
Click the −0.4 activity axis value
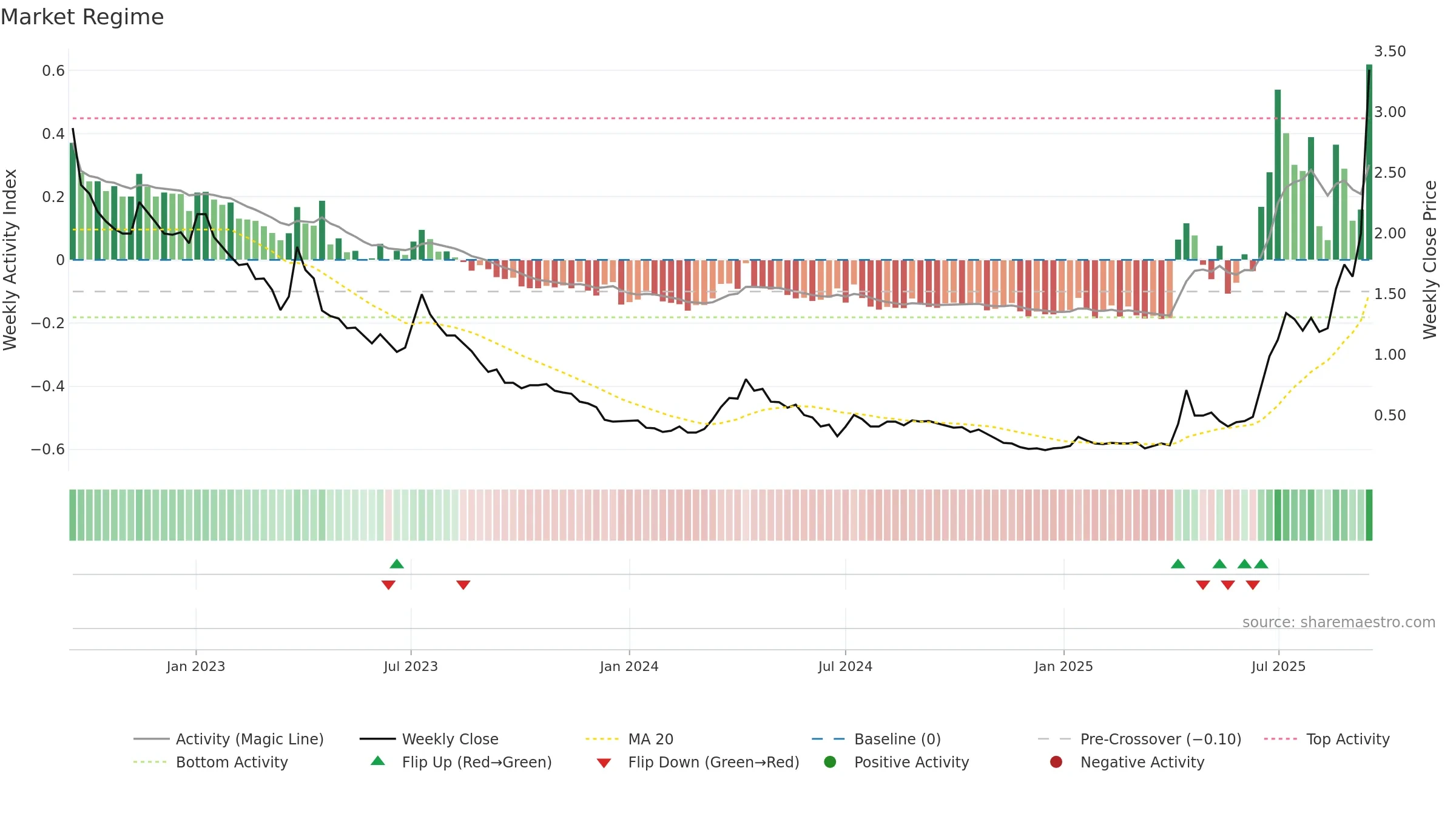[48, 386]
